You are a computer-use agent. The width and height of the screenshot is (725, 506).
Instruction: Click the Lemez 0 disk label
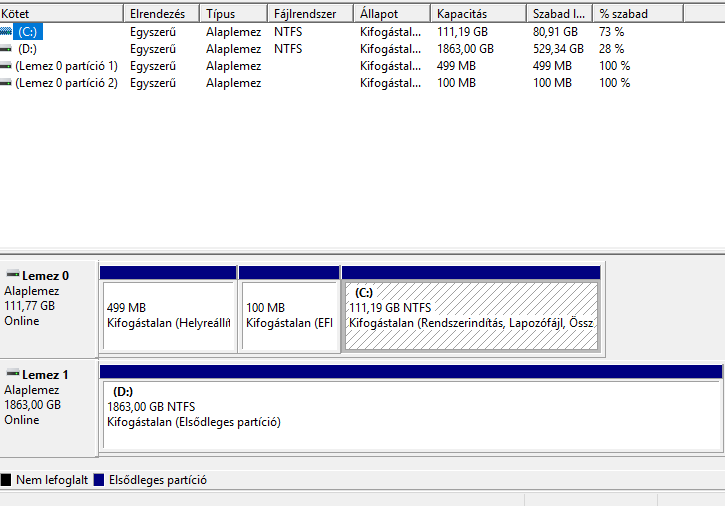click(x=45, y=276)
